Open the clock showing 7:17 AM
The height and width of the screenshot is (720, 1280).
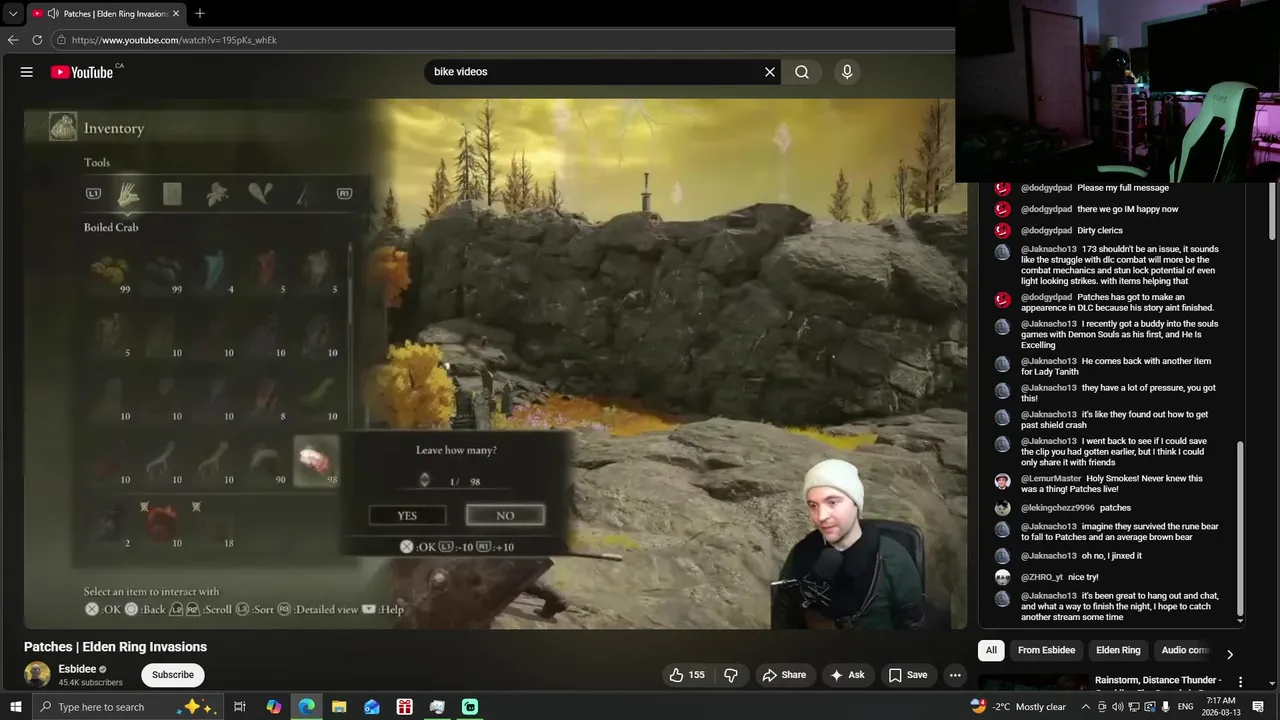point(1220,707)
